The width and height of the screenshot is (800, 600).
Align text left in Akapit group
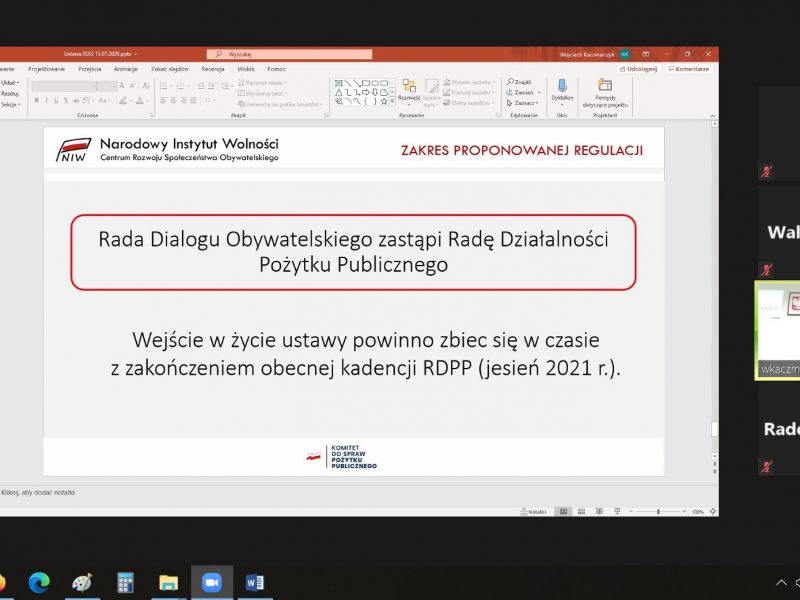click(163, 101)
